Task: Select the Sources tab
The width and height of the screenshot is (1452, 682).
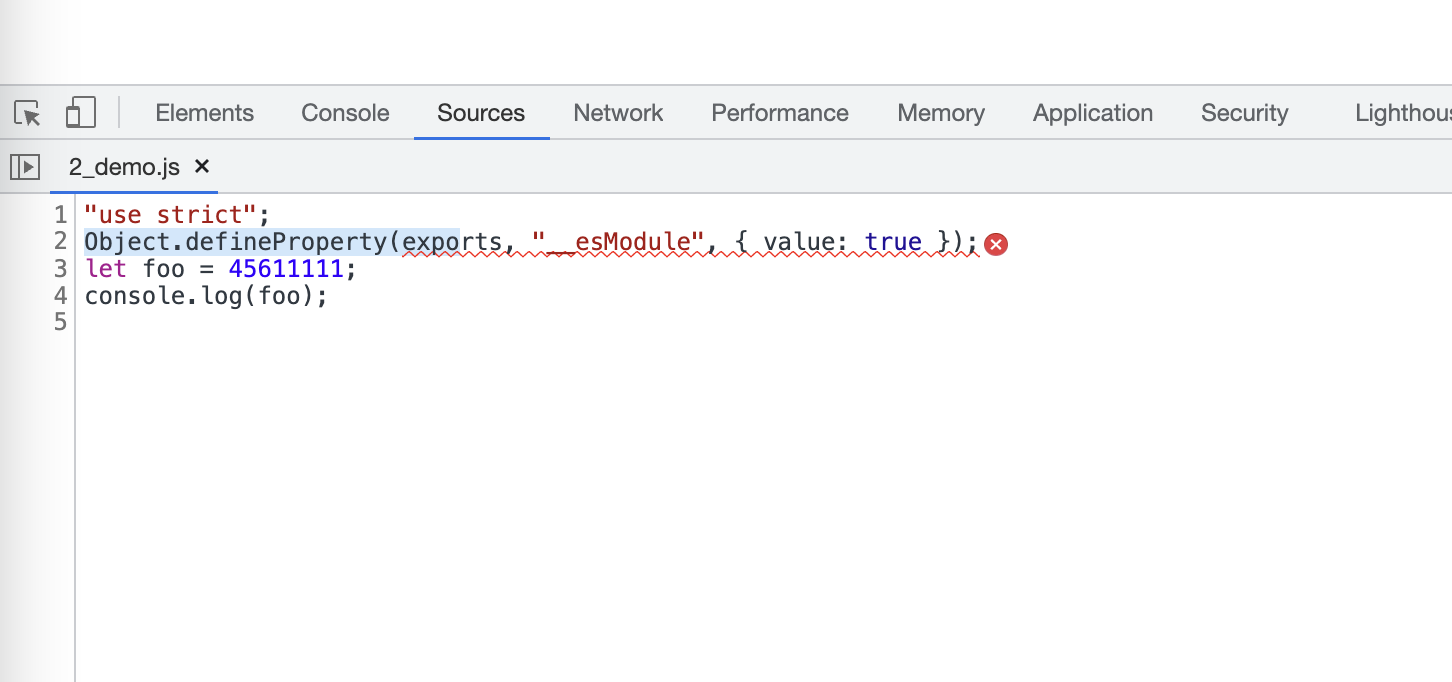Action: pos(481,113)
